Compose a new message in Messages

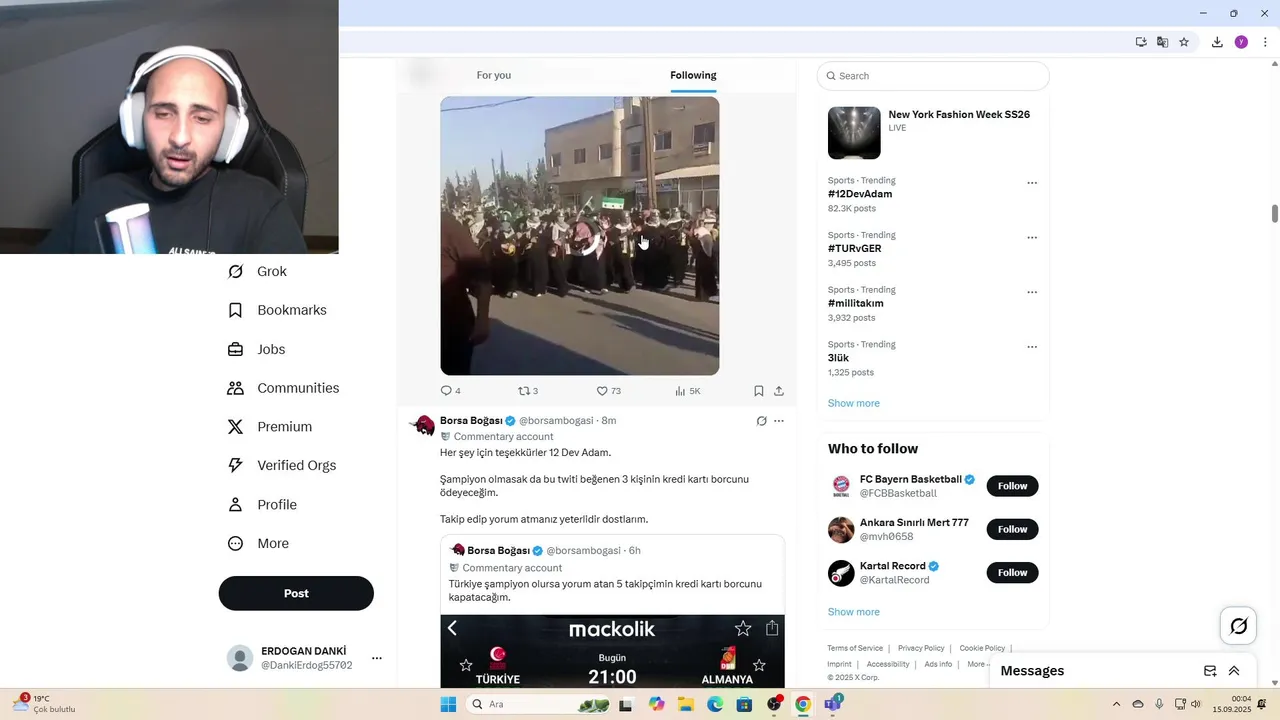pyautogui.click(x=1210, y=671)
